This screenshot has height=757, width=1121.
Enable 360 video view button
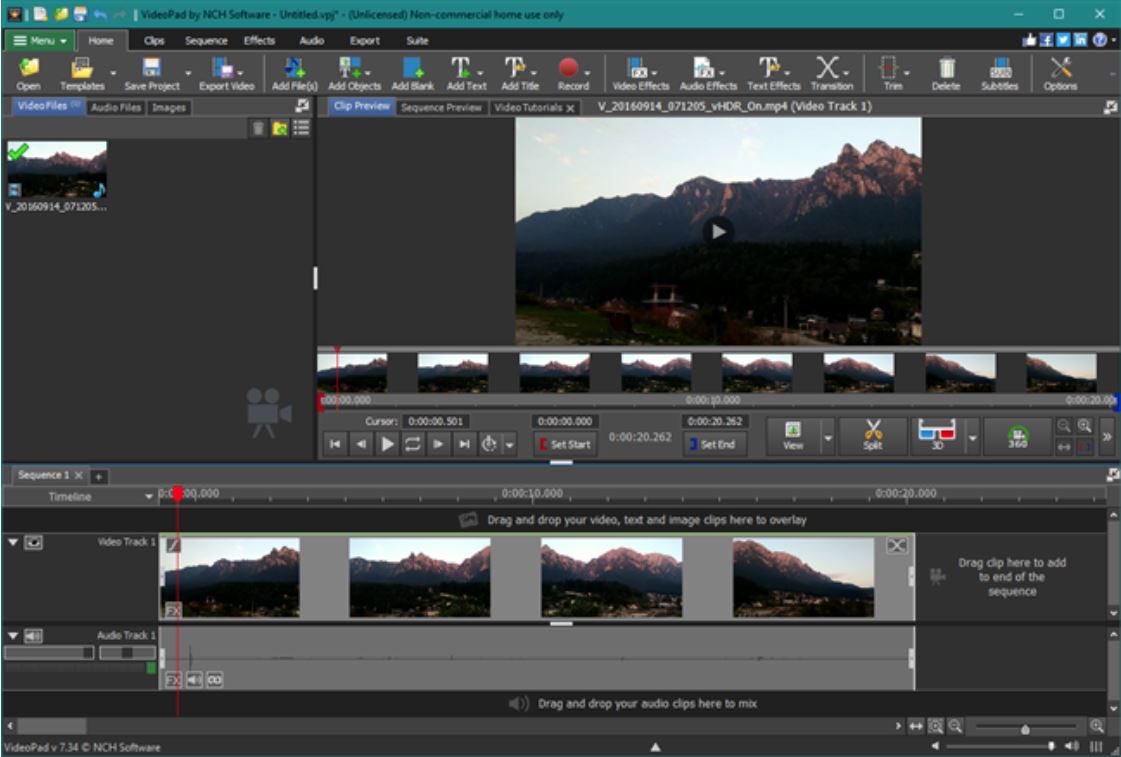point(1017,435)
